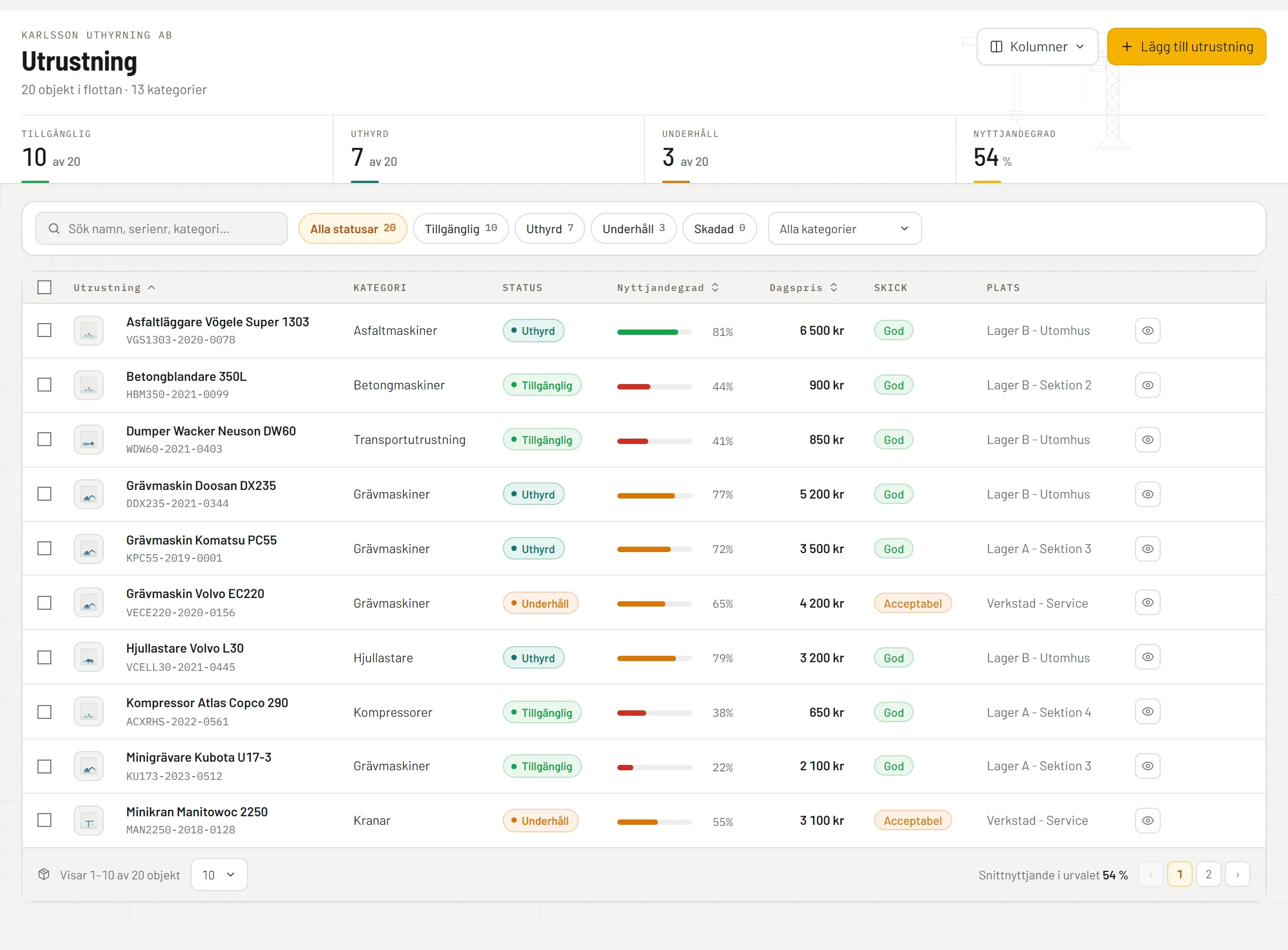Screen dimensions: 1288x950
Task: Filter by Tillgänglig status
Action: click(461, 229)
